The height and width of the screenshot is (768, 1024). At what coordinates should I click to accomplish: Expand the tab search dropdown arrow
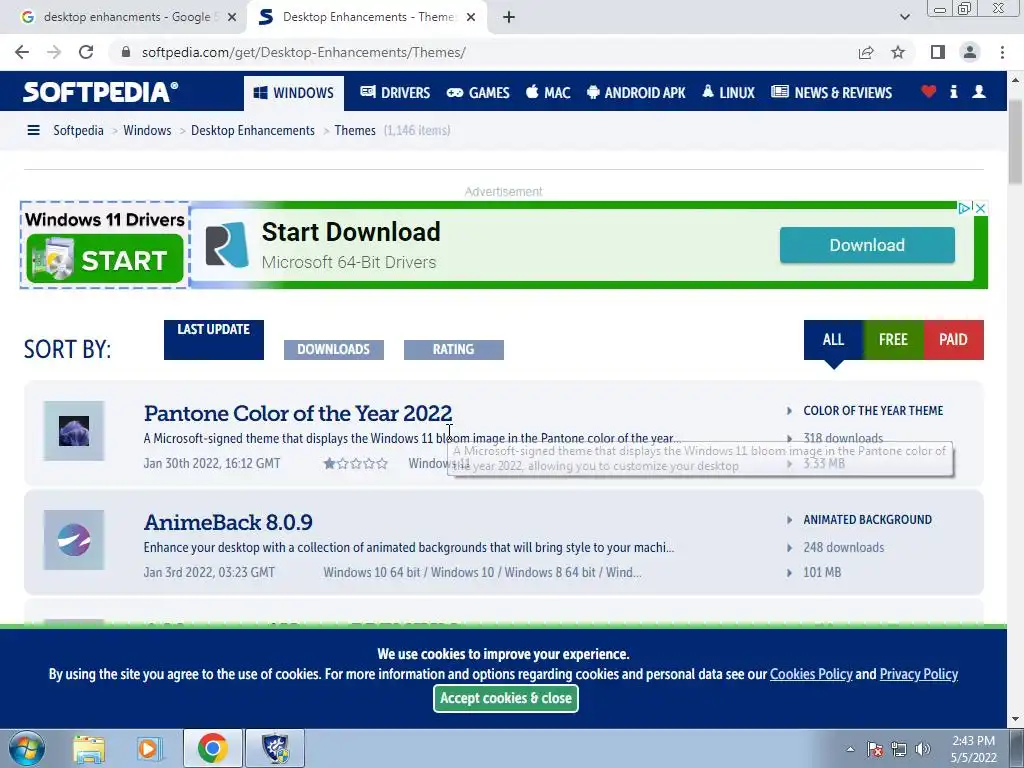coord(904,17)
